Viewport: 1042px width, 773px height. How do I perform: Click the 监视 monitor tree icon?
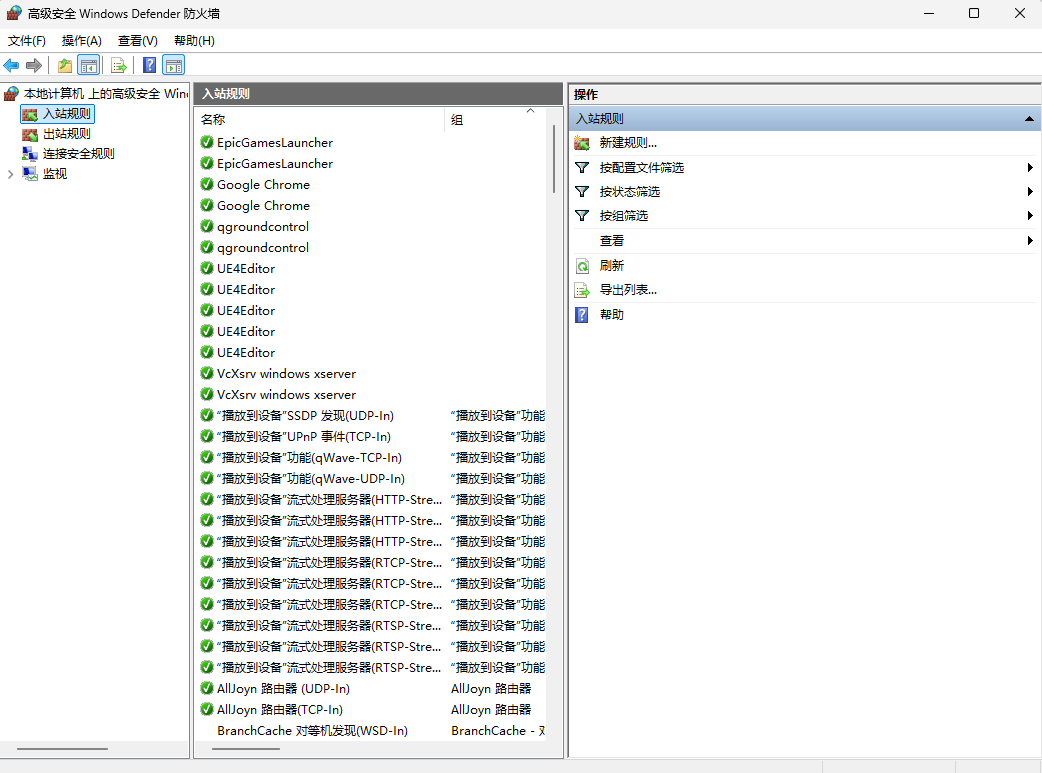(30, 174)
